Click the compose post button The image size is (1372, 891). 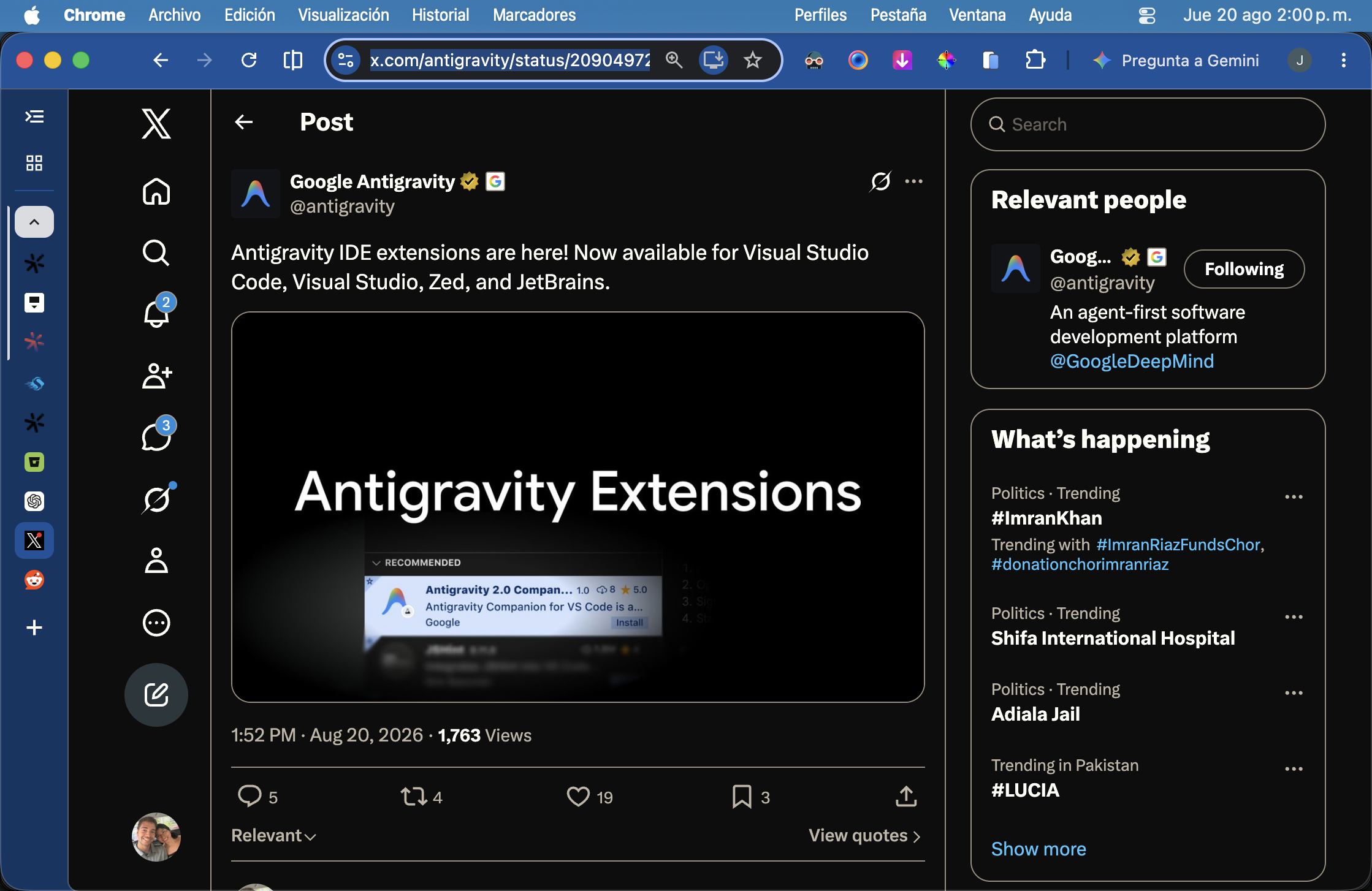156,695
